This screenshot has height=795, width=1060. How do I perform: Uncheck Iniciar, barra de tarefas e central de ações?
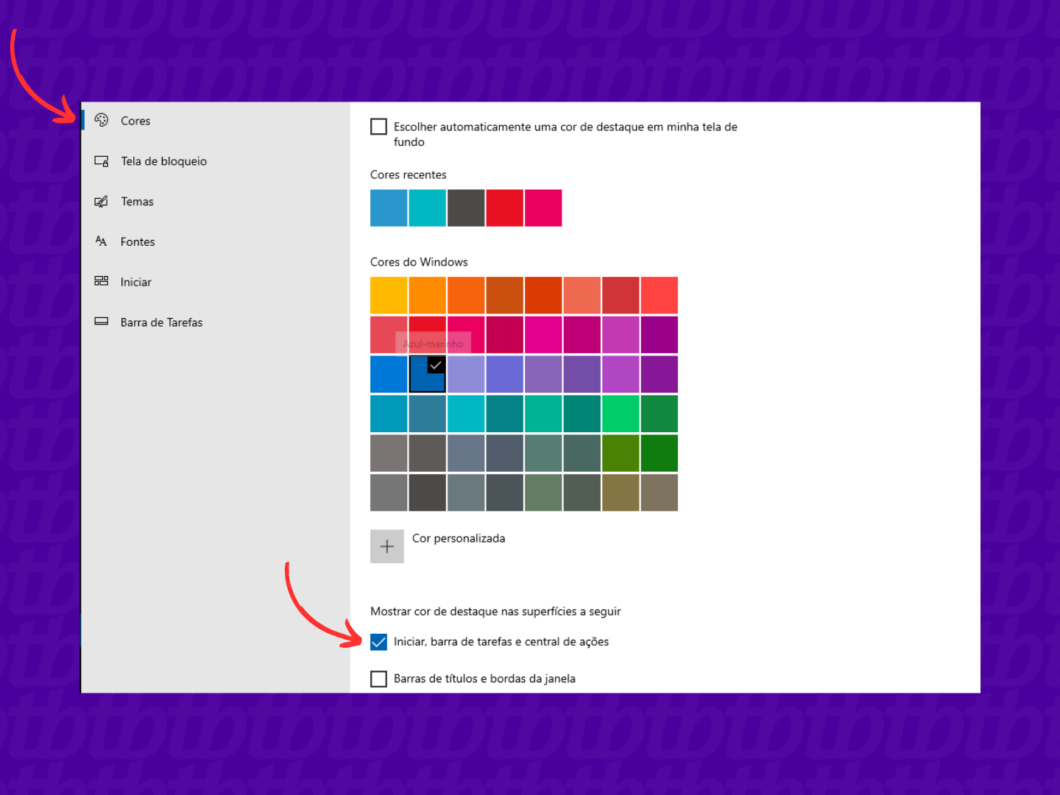pos(378,641)
